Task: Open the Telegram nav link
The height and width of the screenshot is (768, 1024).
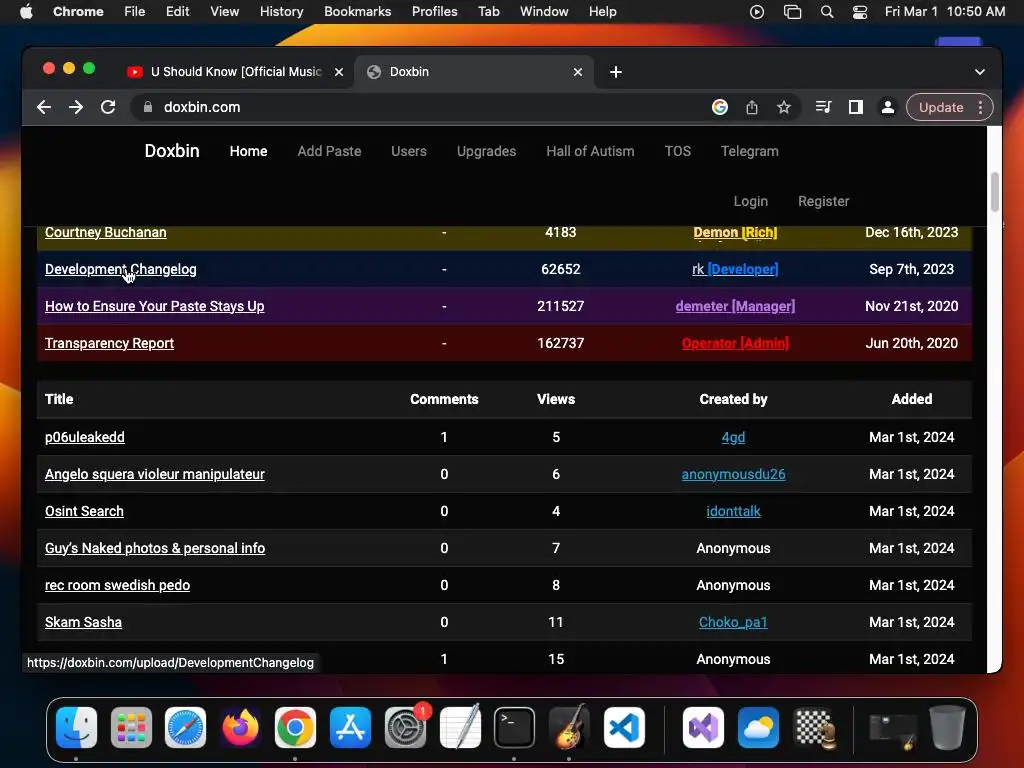Action: pos(750,151)
